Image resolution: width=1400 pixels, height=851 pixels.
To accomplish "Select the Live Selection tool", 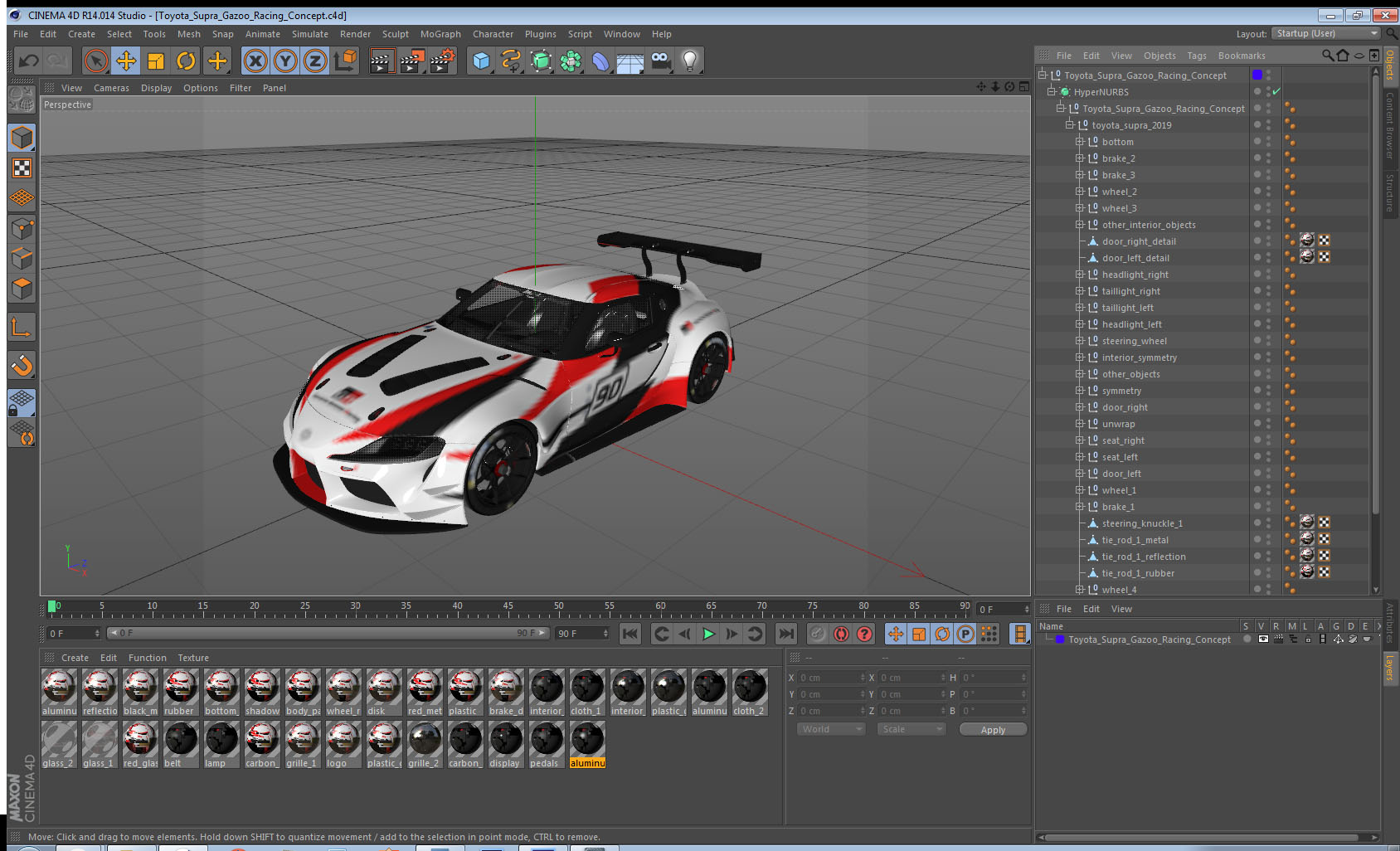I will coord(96,61).
